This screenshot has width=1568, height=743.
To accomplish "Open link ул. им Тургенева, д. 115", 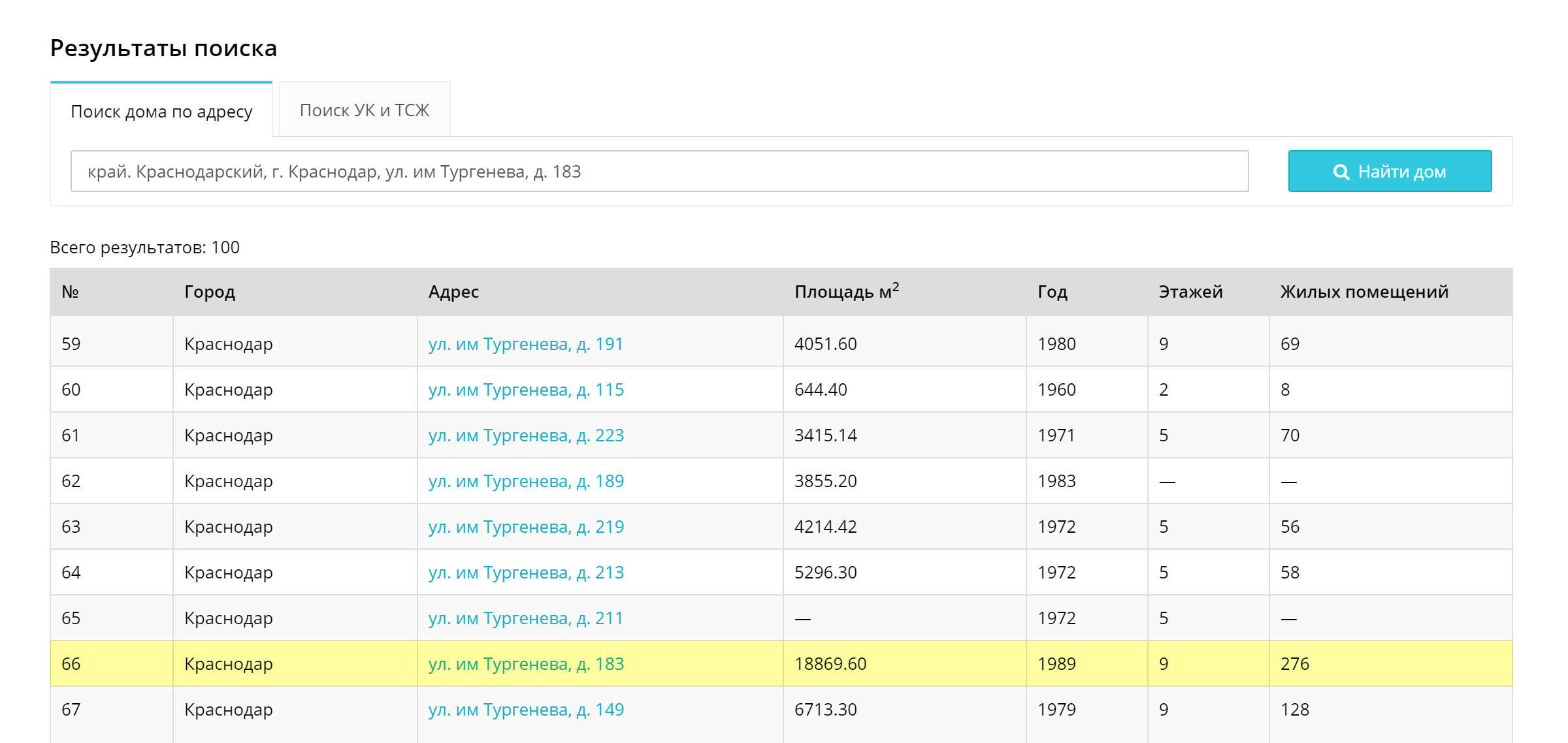I will 525,390.
